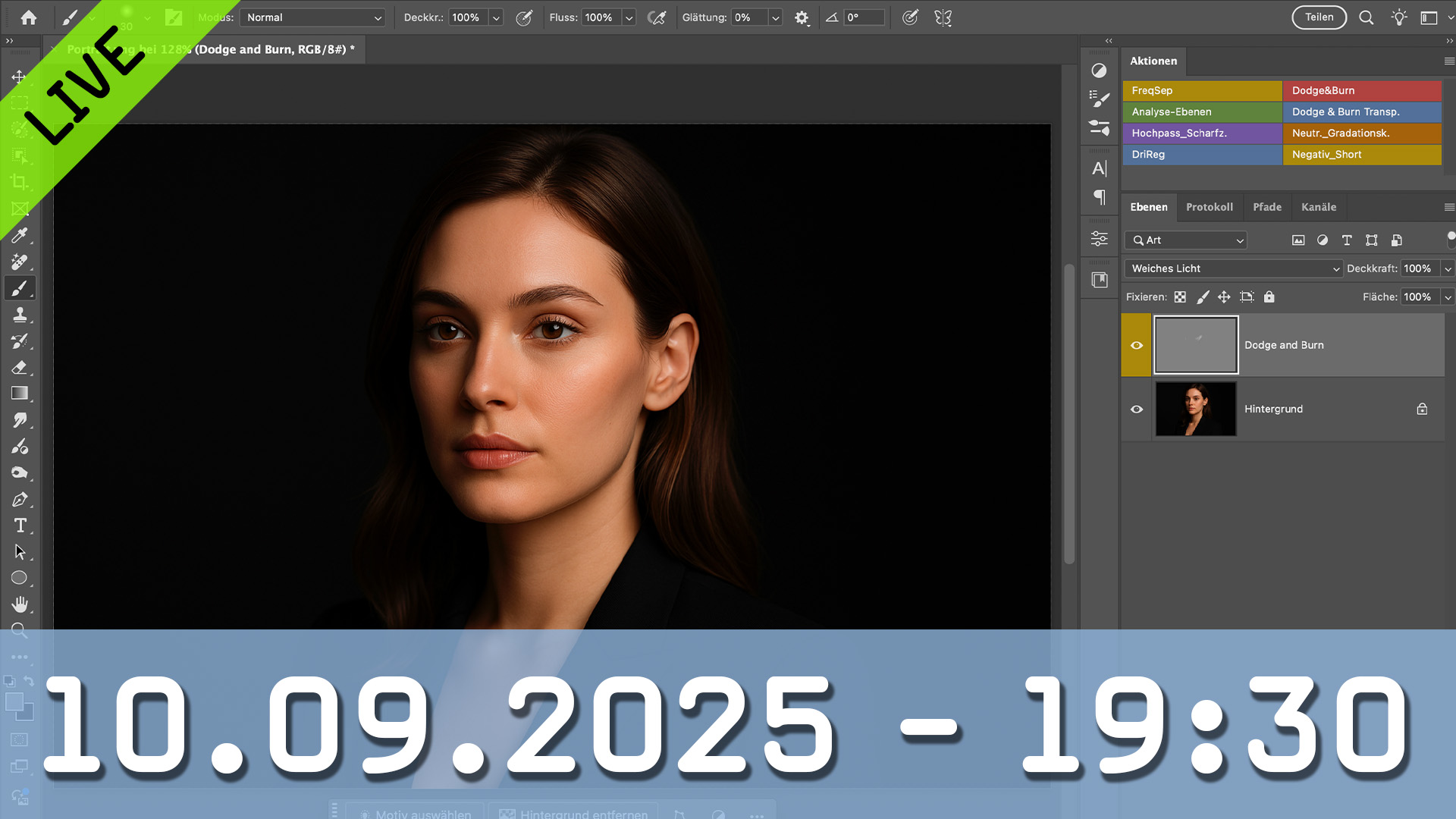Filter layers by shape layers
The image size is (1456, 819).
click(1371, 240)
